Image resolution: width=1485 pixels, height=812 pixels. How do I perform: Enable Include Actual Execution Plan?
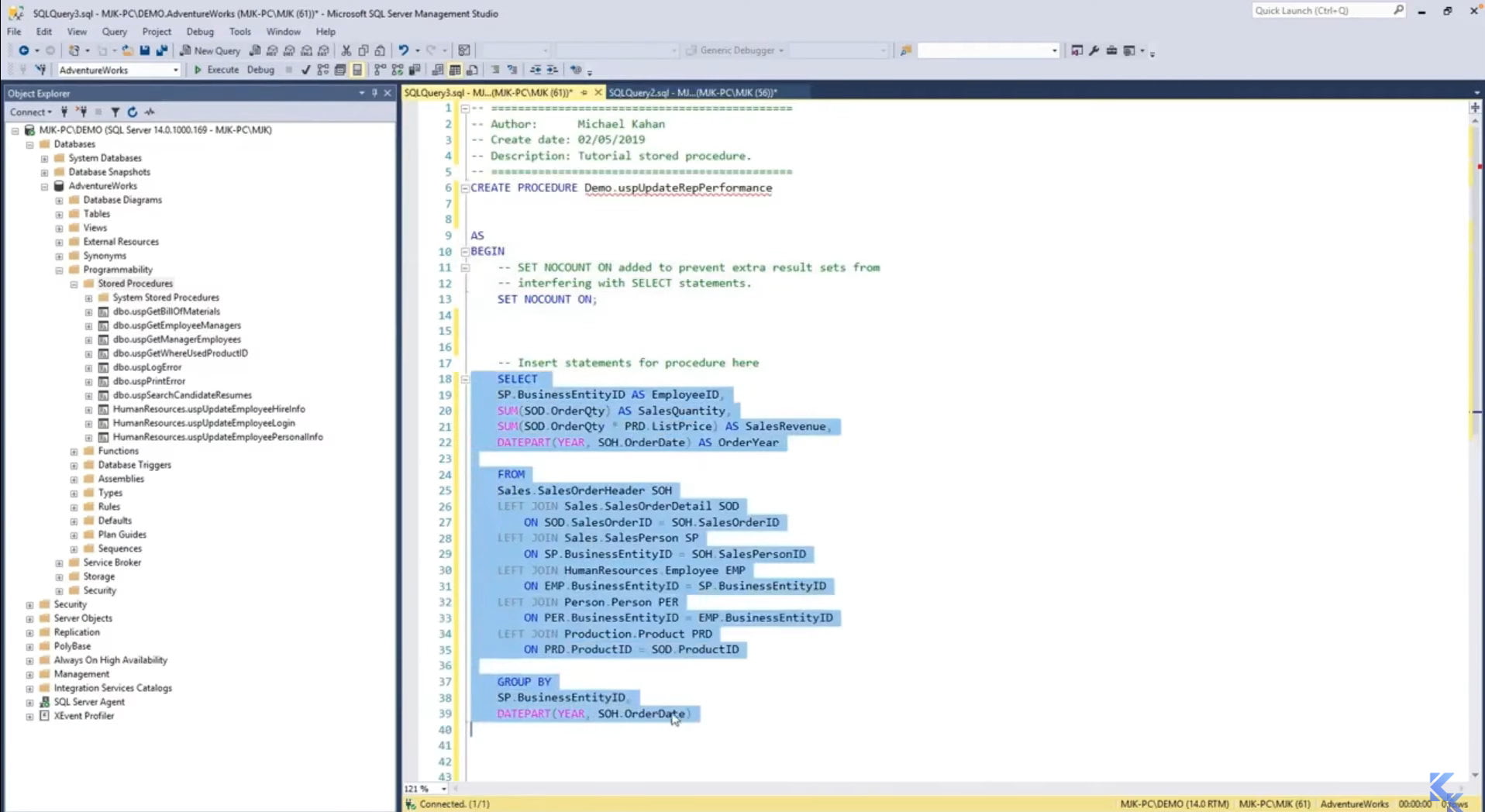(379, 70)
